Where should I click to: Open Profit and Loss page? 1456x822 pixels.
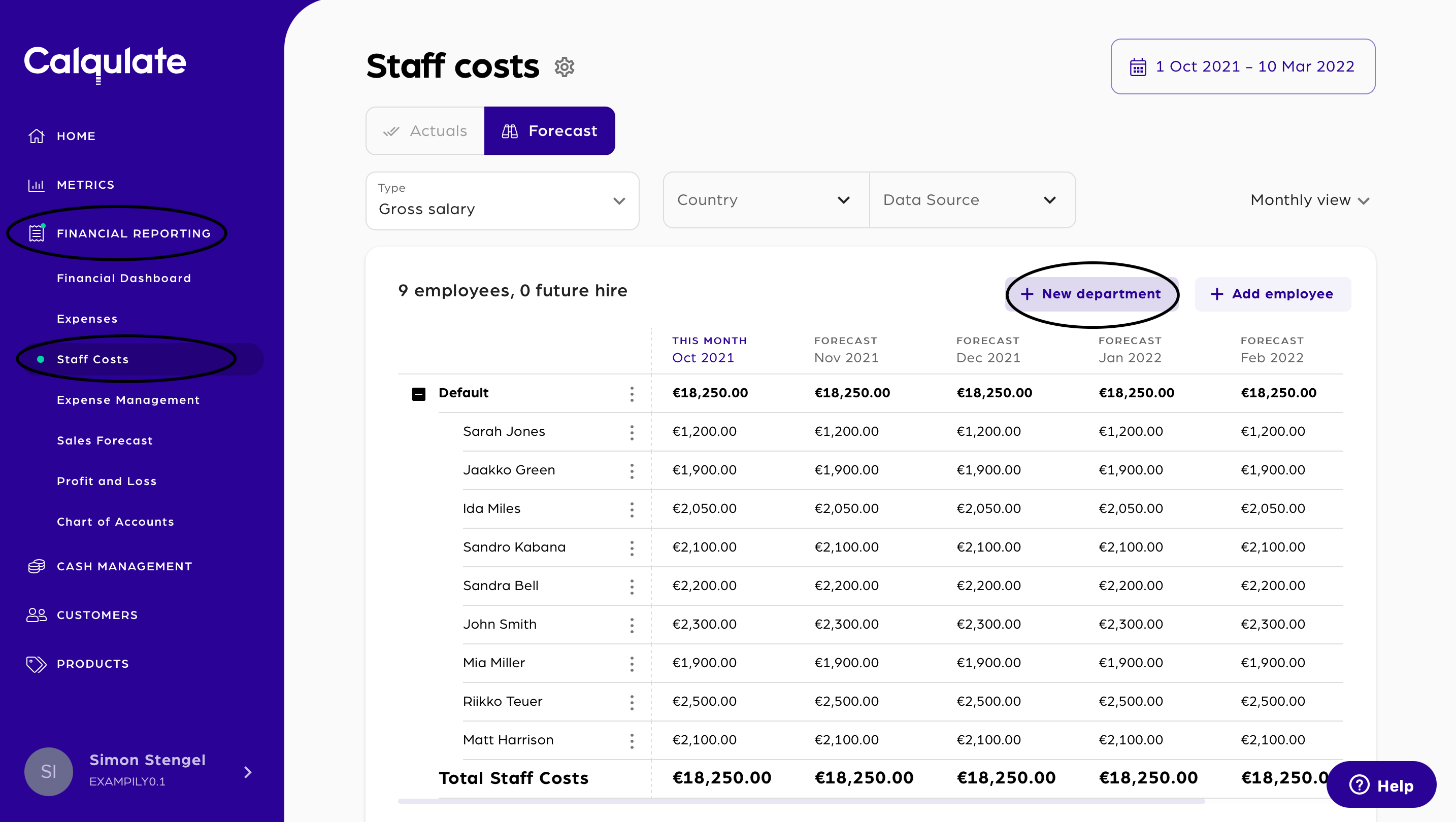tap(107, 482)
